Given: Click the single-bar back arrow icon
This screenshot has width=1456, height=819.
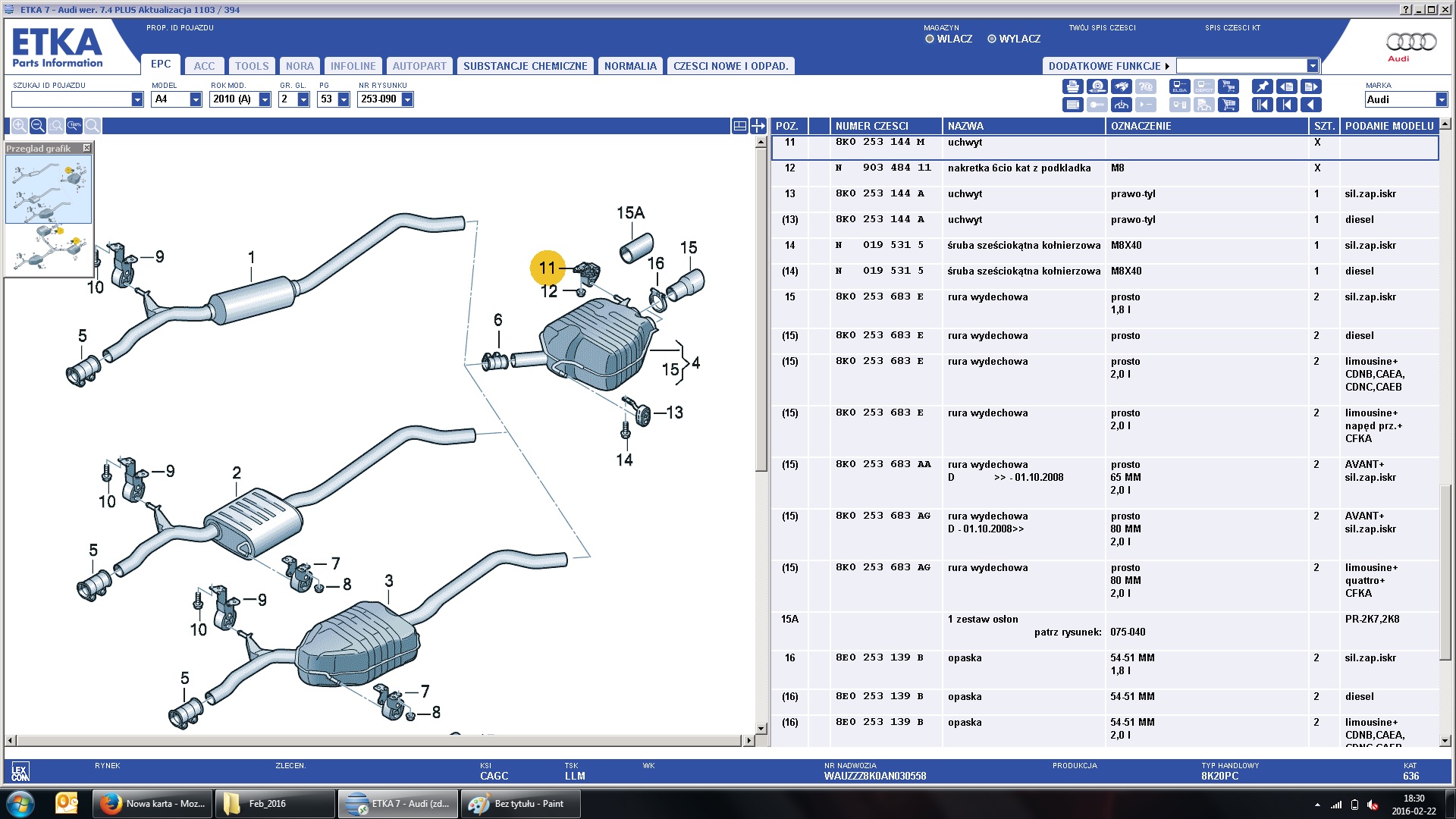Looking at the screenshot, I should [x=1286, y=105].
